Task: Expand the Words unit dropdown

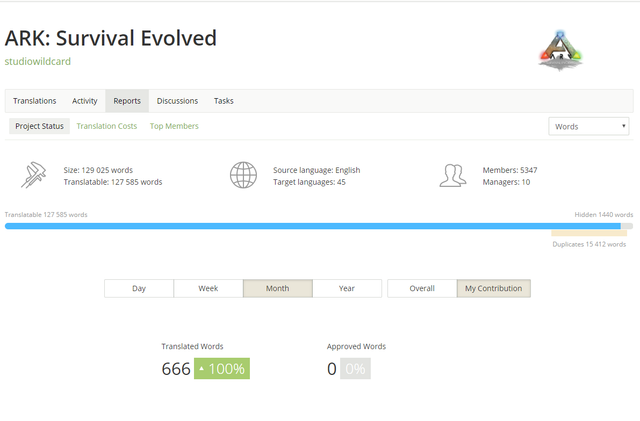Action: pos(589,127)
